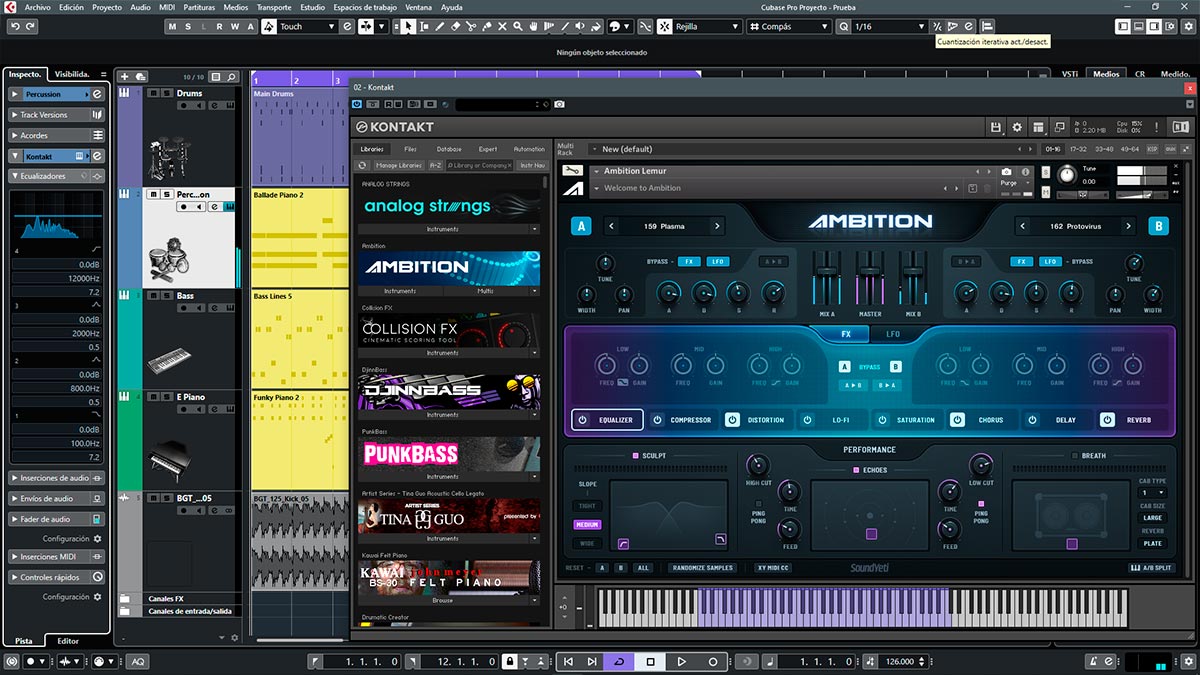Open Kontakt options gear
This screenshot has width=1200, height=675.
[x=1017, y=127]
